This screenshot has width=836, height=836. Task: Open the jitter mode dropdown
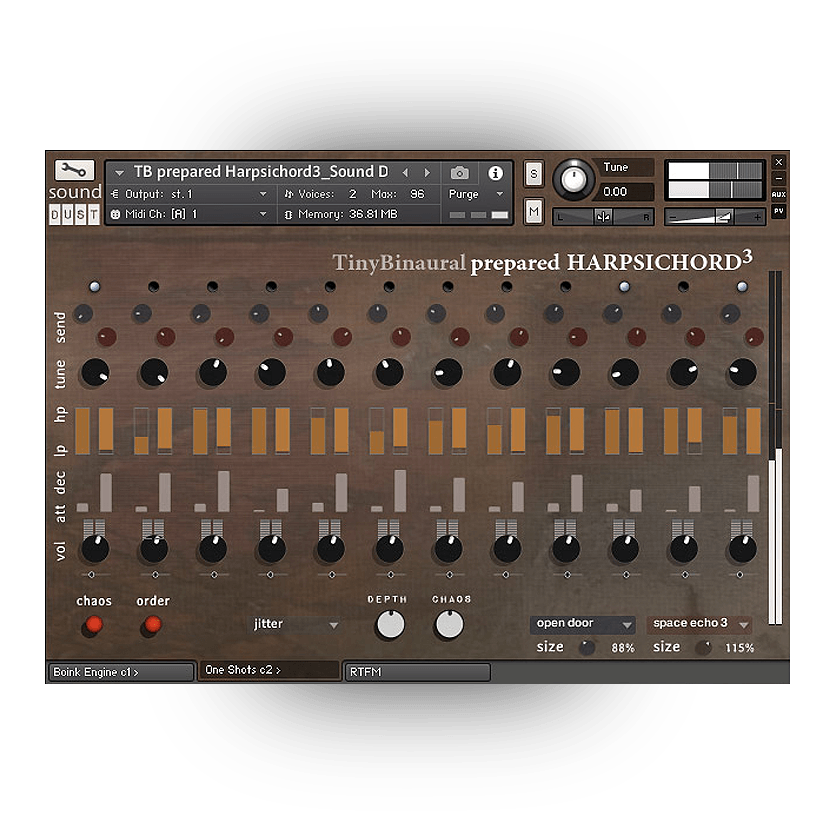click(295, 624)
